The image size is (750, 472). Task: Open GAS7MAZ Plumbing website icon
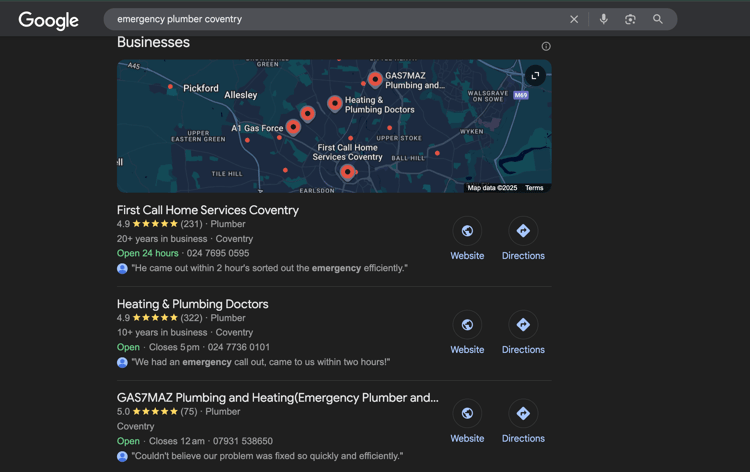tap(467, 413)
